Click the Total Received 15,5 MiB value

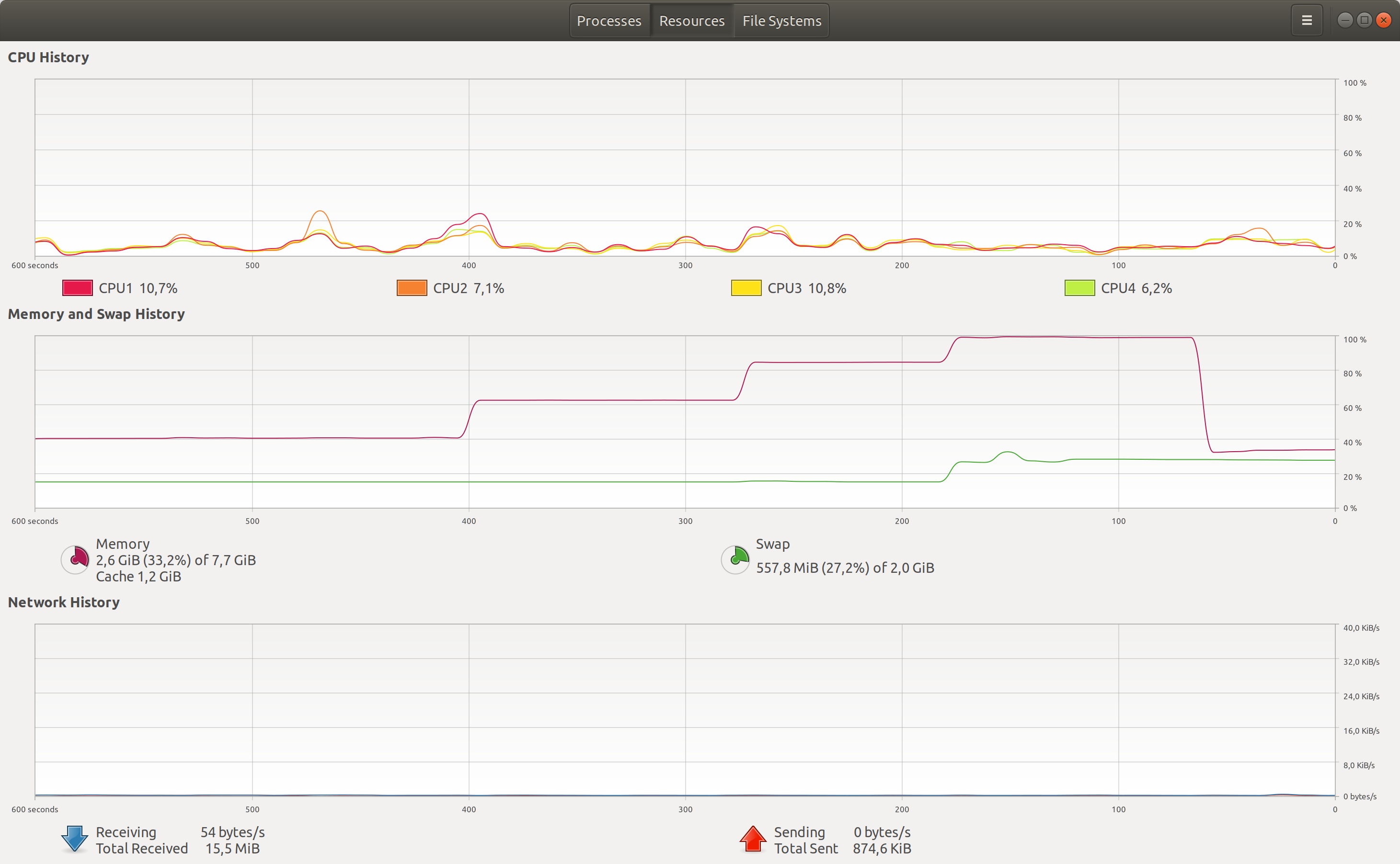[232, 849]
